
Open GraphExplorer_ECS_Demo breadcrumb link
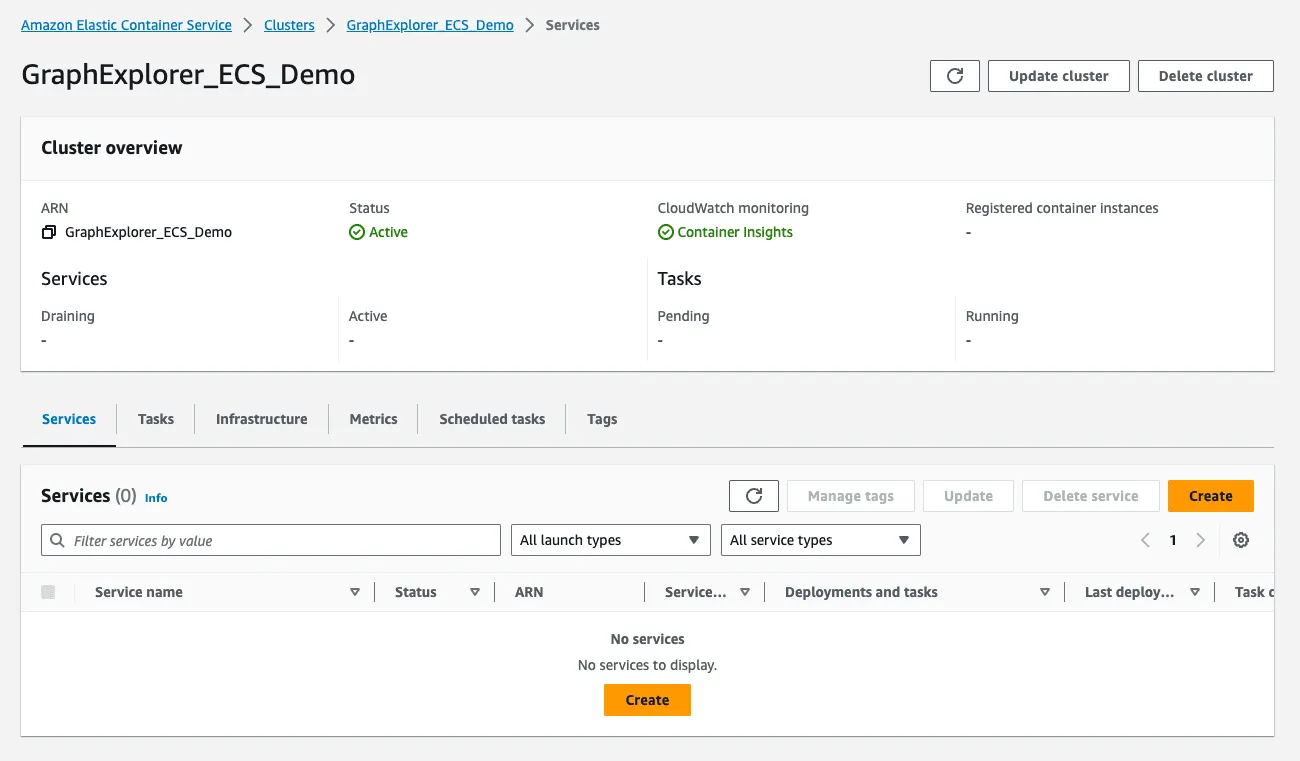(x=430, y=25)
